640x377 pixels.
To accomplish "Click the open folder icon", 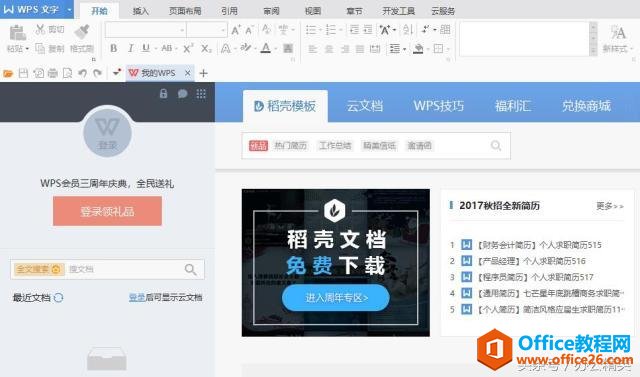I will pyautogui.click(x=8, y=73).
